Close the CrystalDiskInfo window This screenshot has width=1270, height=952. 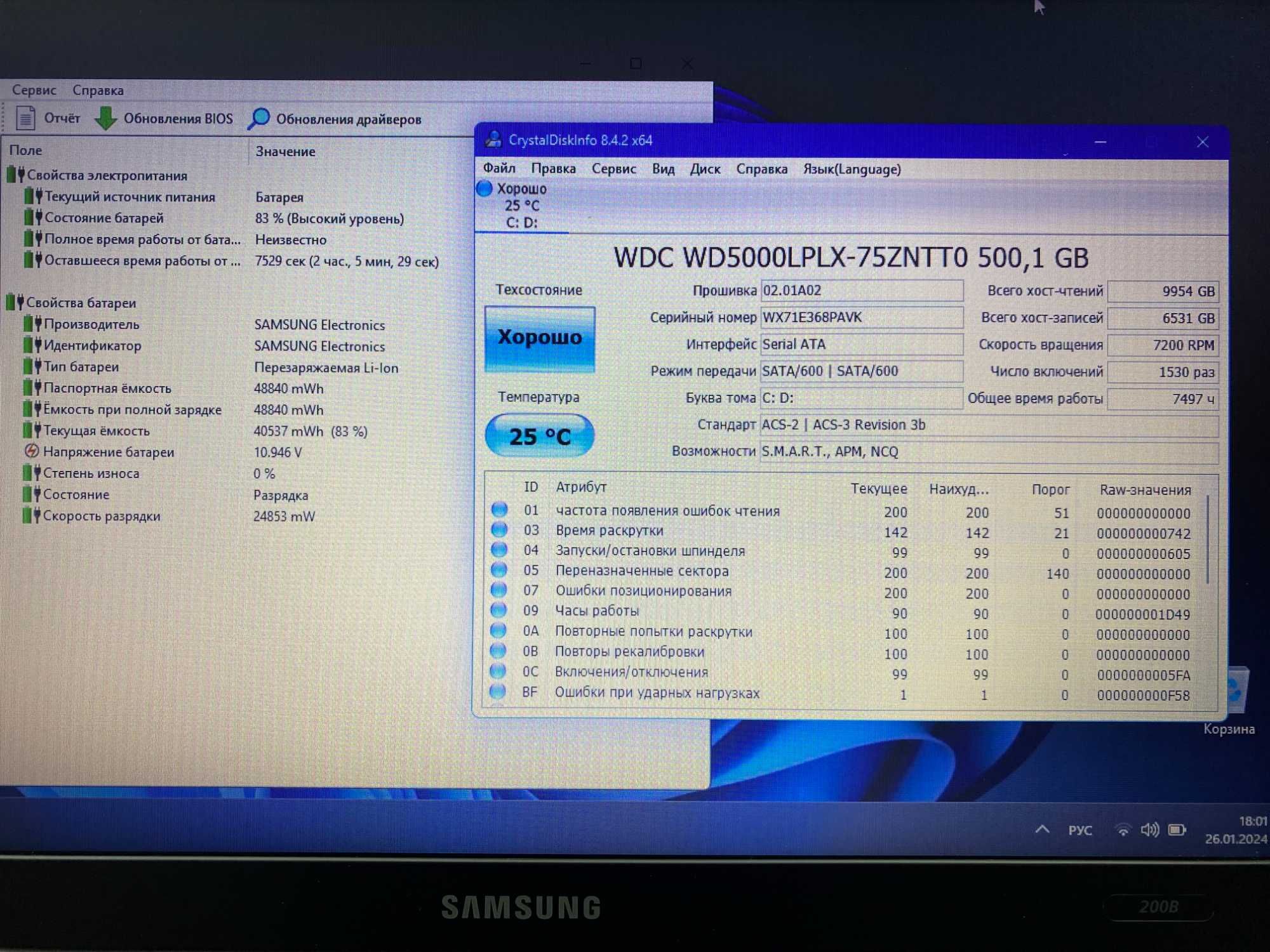coord(1202,142)
